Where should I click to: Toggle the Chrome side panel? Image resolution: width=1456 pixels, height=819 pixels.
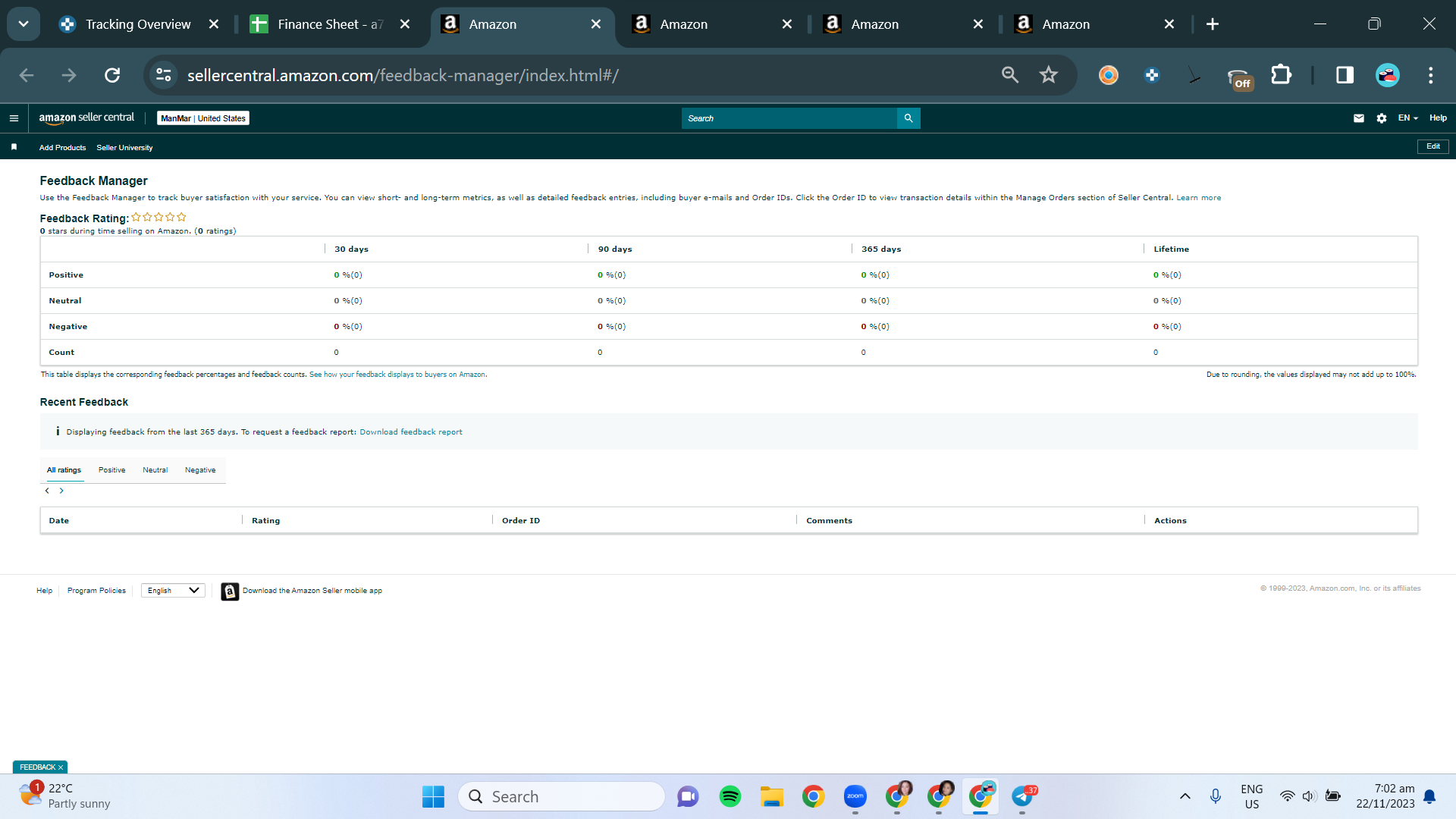pos(1345,74)
